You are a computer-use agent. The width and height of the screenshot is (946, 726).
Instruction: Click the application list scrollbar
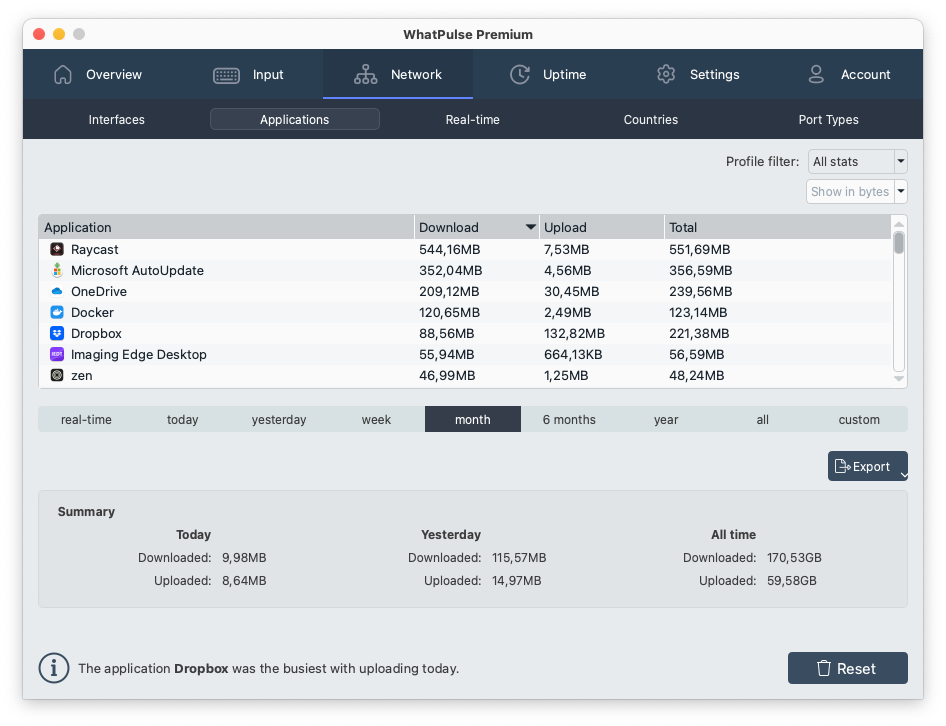click(899, 244)
